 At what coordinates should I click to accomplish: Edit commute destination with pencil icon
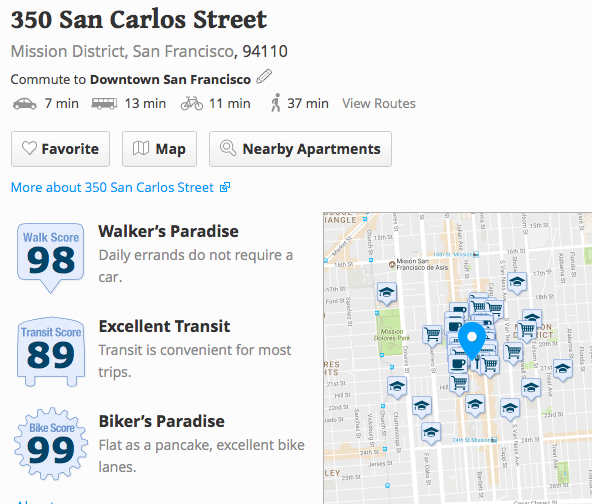coord(264,77)
